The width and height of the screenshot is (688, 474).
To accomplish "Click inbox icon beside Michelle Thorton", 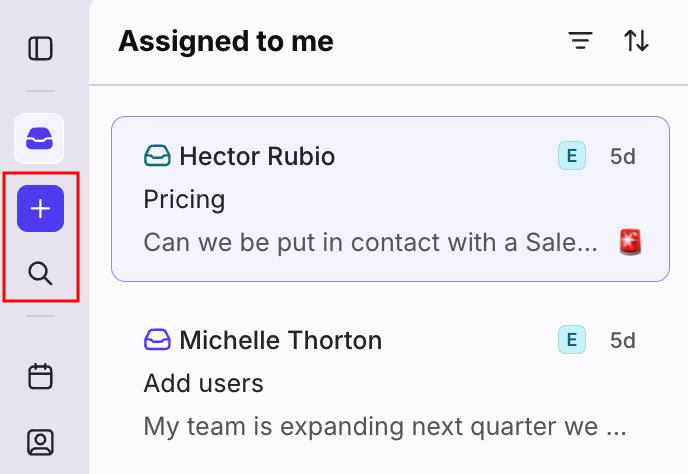I will pos(158,340).
